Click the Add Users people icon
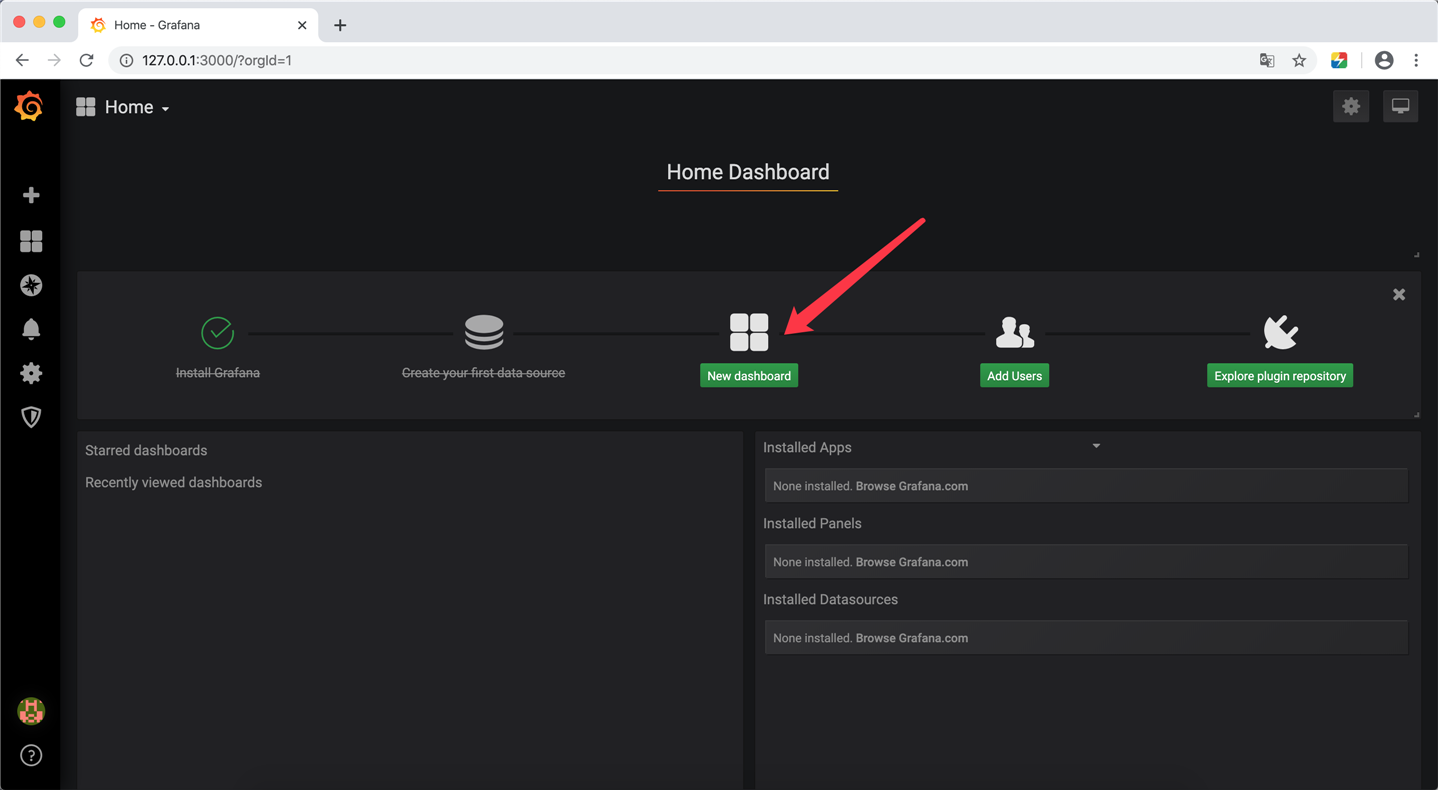This screenshot has height=790, width=1438. pyautogui.click(x=1014, y=332)
